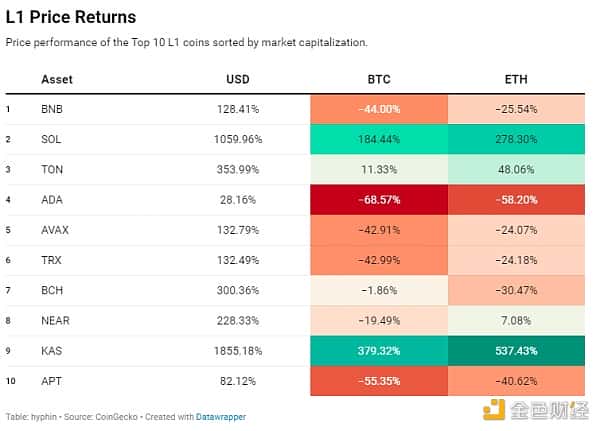Screen dimensions: 600x431
Task: Click the CoinGecko source text in footer
Action: pos(117,416)
